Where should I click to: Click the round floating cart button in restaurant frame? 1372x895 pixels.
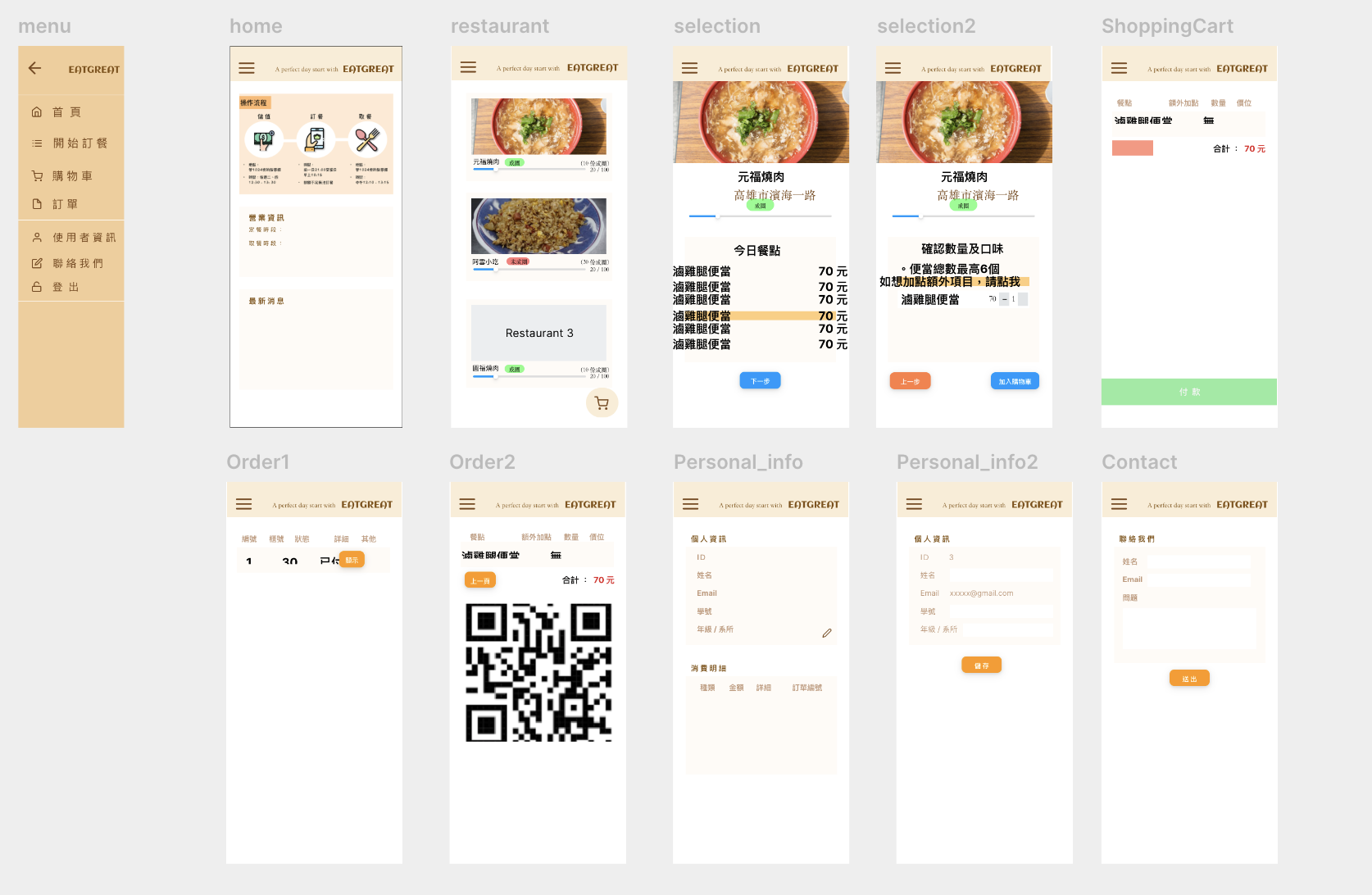602,402
